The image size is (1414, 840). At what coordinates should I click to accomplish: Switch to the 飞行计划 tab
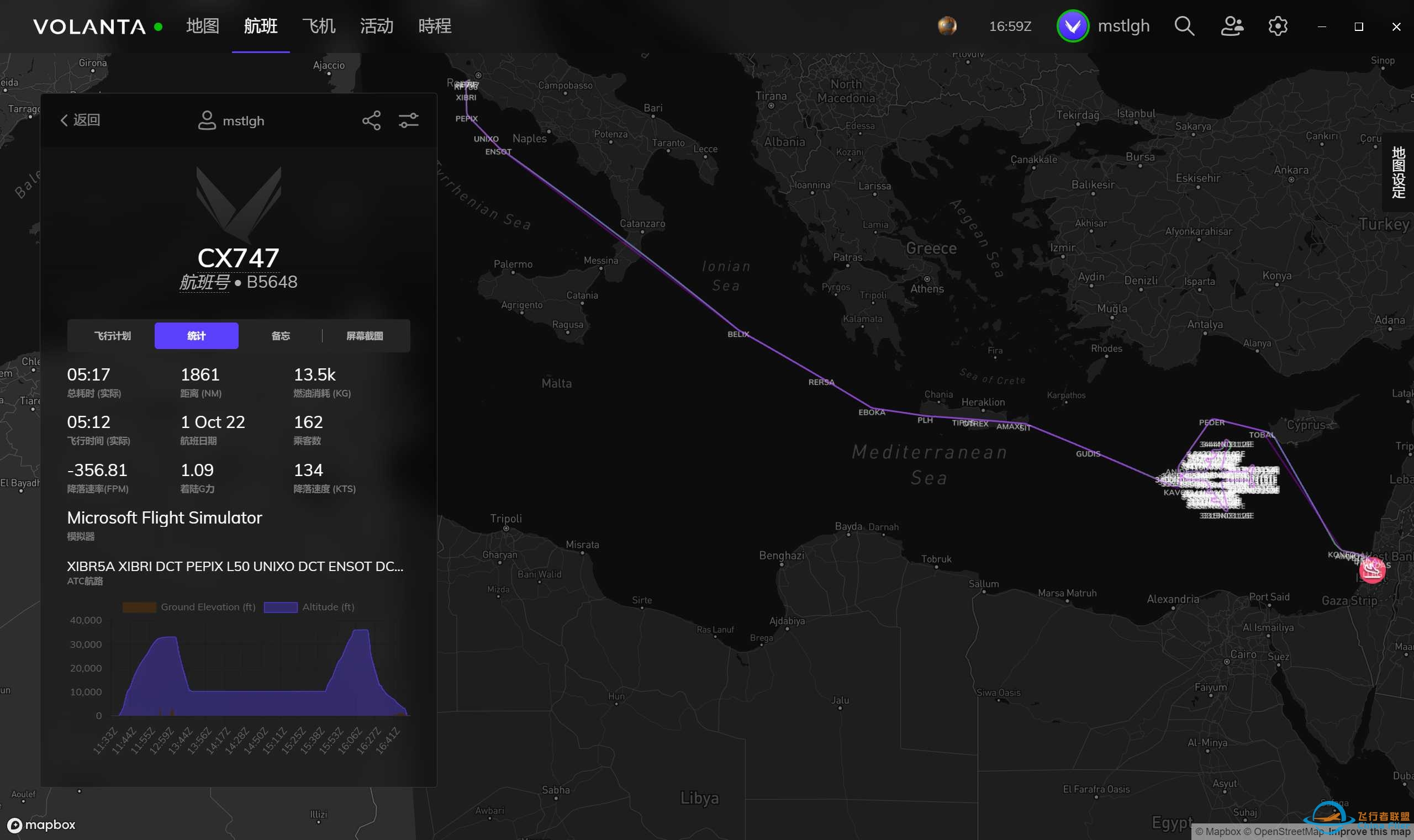coord(112,336)
